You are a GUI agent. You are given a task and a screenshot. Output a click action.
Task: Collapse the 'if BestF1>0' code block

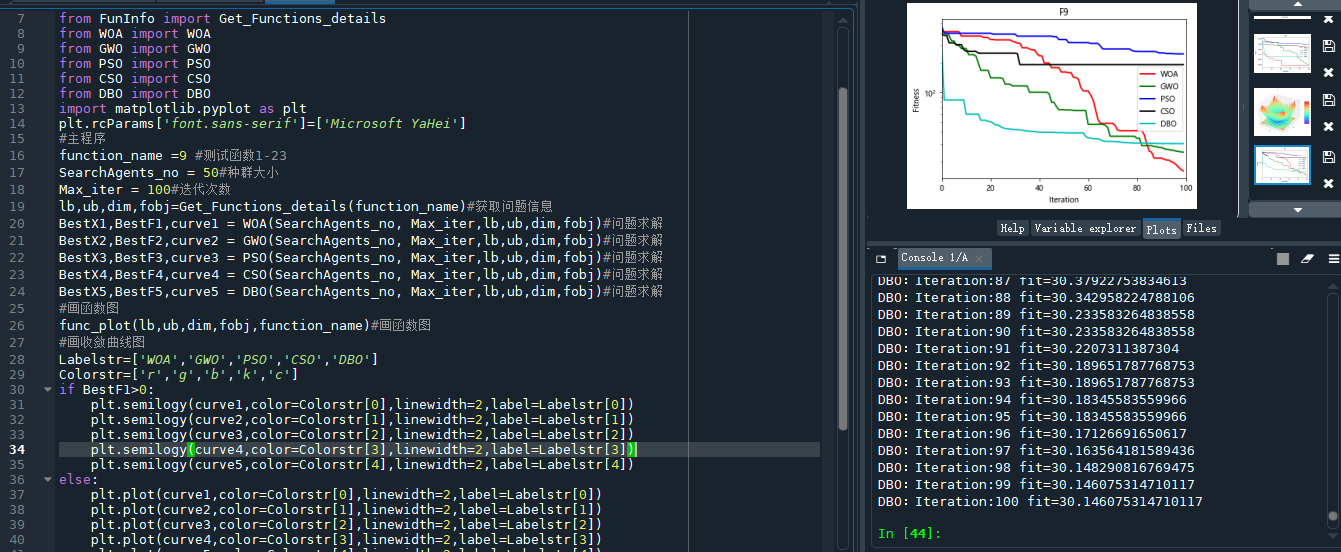point(49,390)
